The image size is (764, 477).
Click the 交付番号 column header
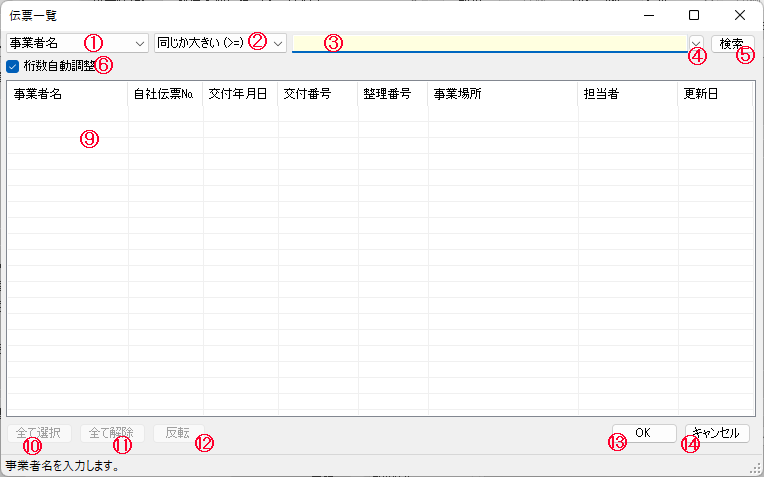[x=317, y=94]
